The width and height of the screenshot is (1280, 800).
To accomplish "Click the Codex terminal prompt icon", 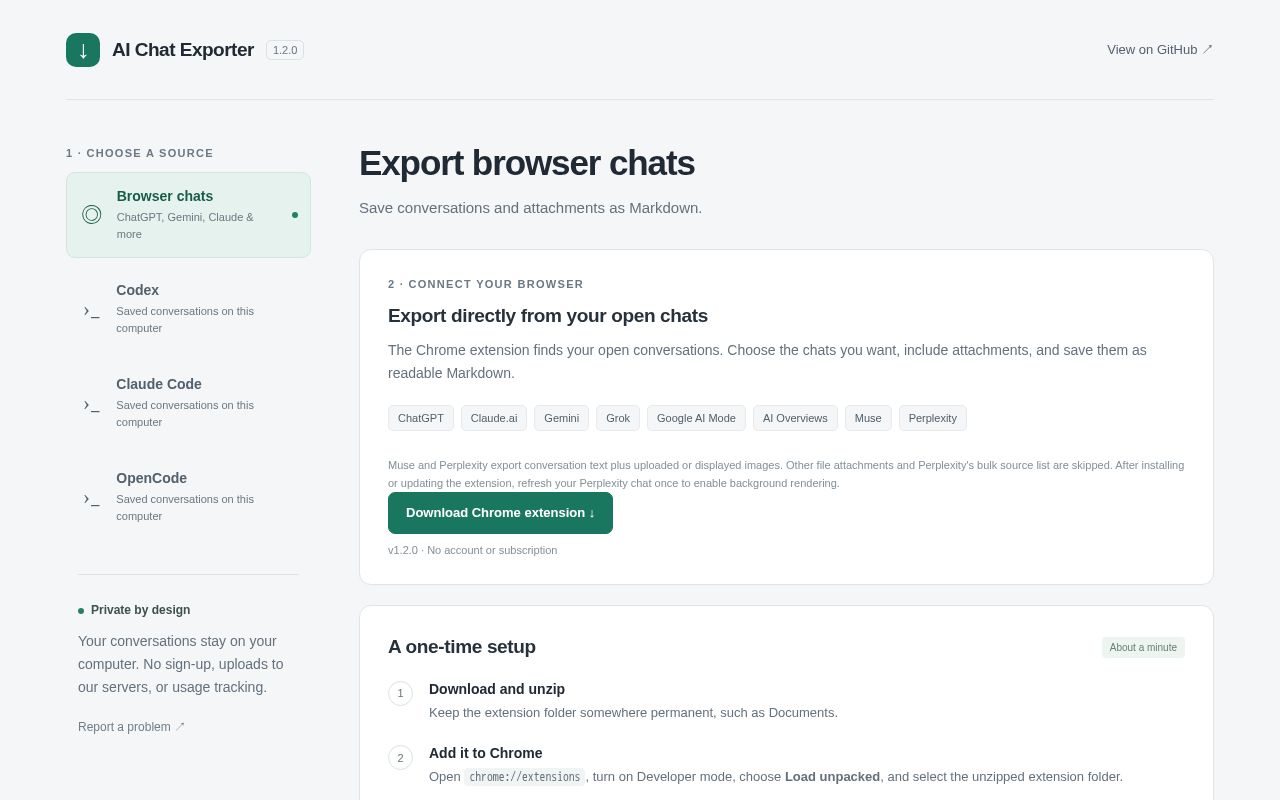I will 92,312.
